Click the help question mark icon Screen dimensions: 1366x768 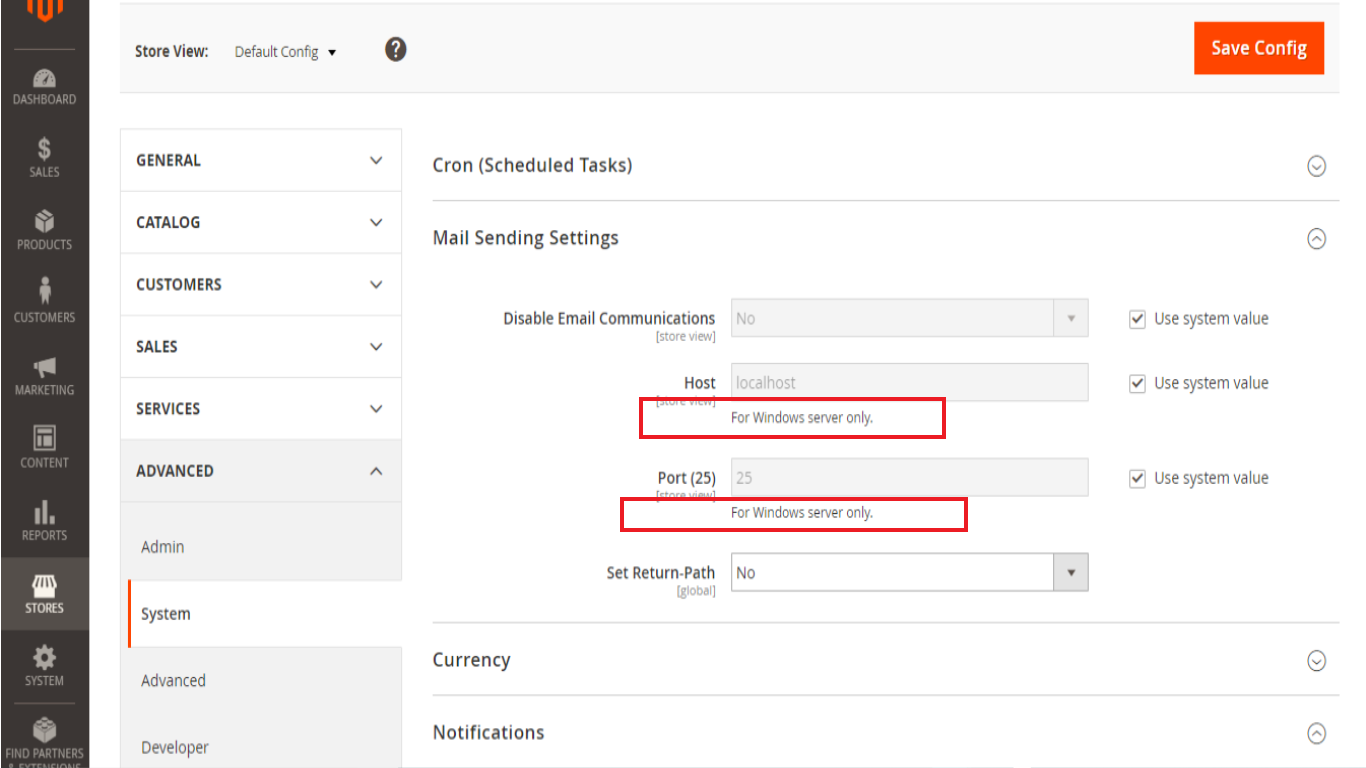click(x=396, y=49)
